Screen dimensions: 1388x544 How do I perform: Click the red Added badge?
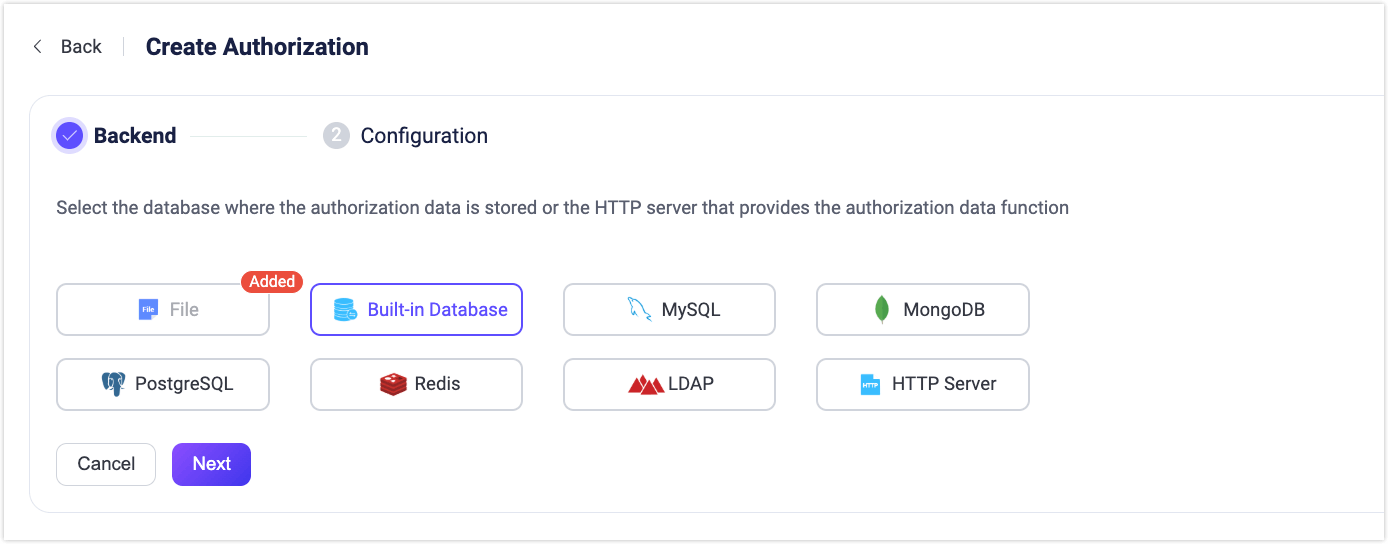tap(272, 282)
